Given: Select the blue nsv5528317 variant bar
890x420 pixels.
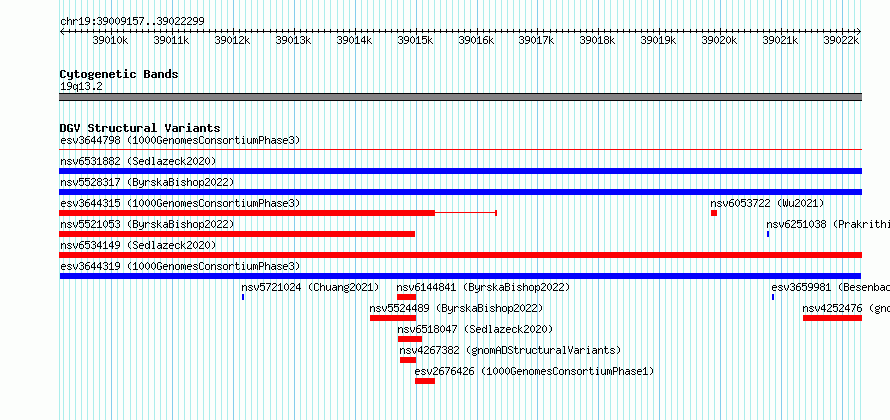Looking at the screenshot, I should click(460, 192).
